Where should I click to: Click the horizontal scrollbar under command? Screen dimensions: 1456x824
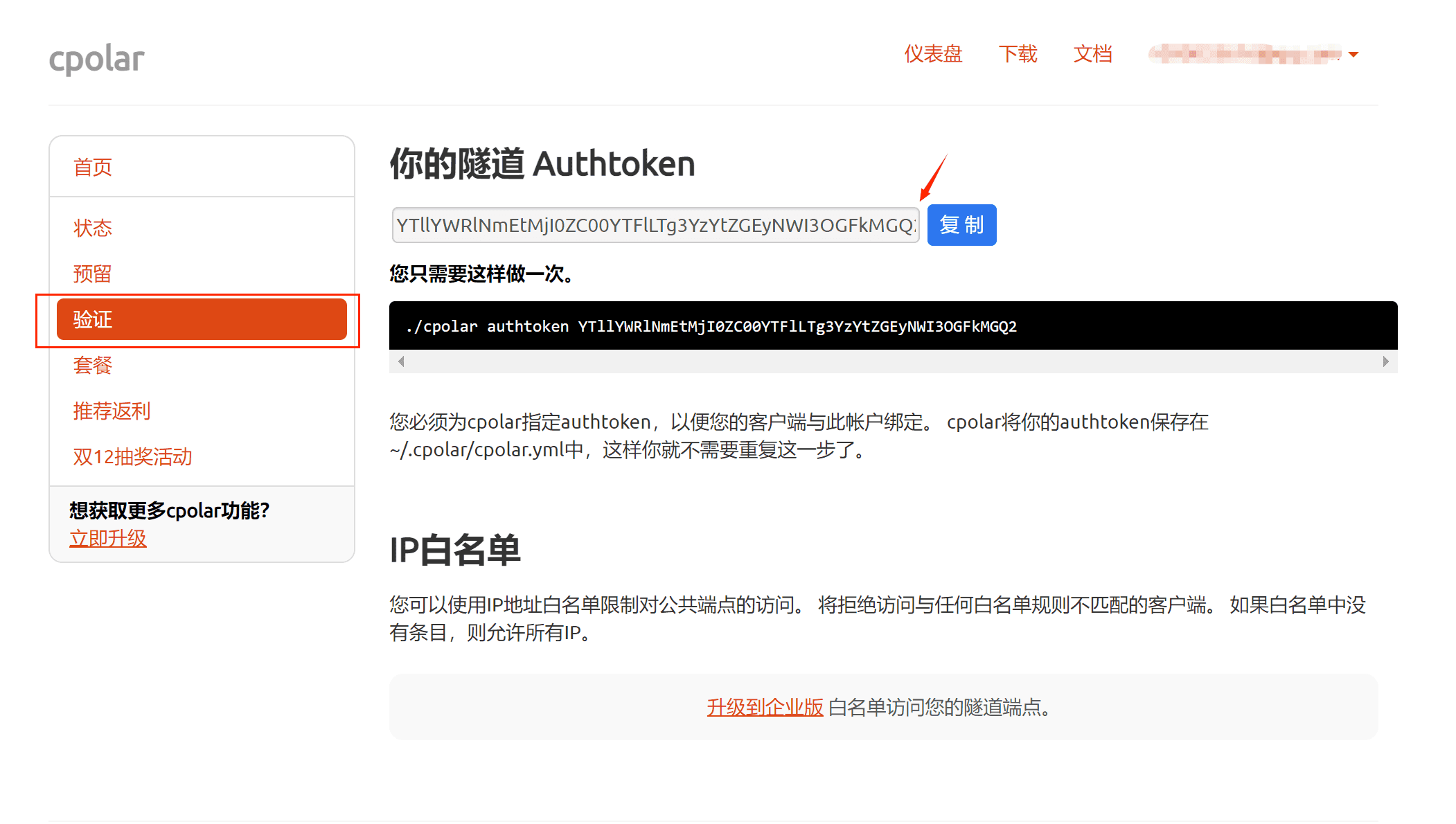892,361
